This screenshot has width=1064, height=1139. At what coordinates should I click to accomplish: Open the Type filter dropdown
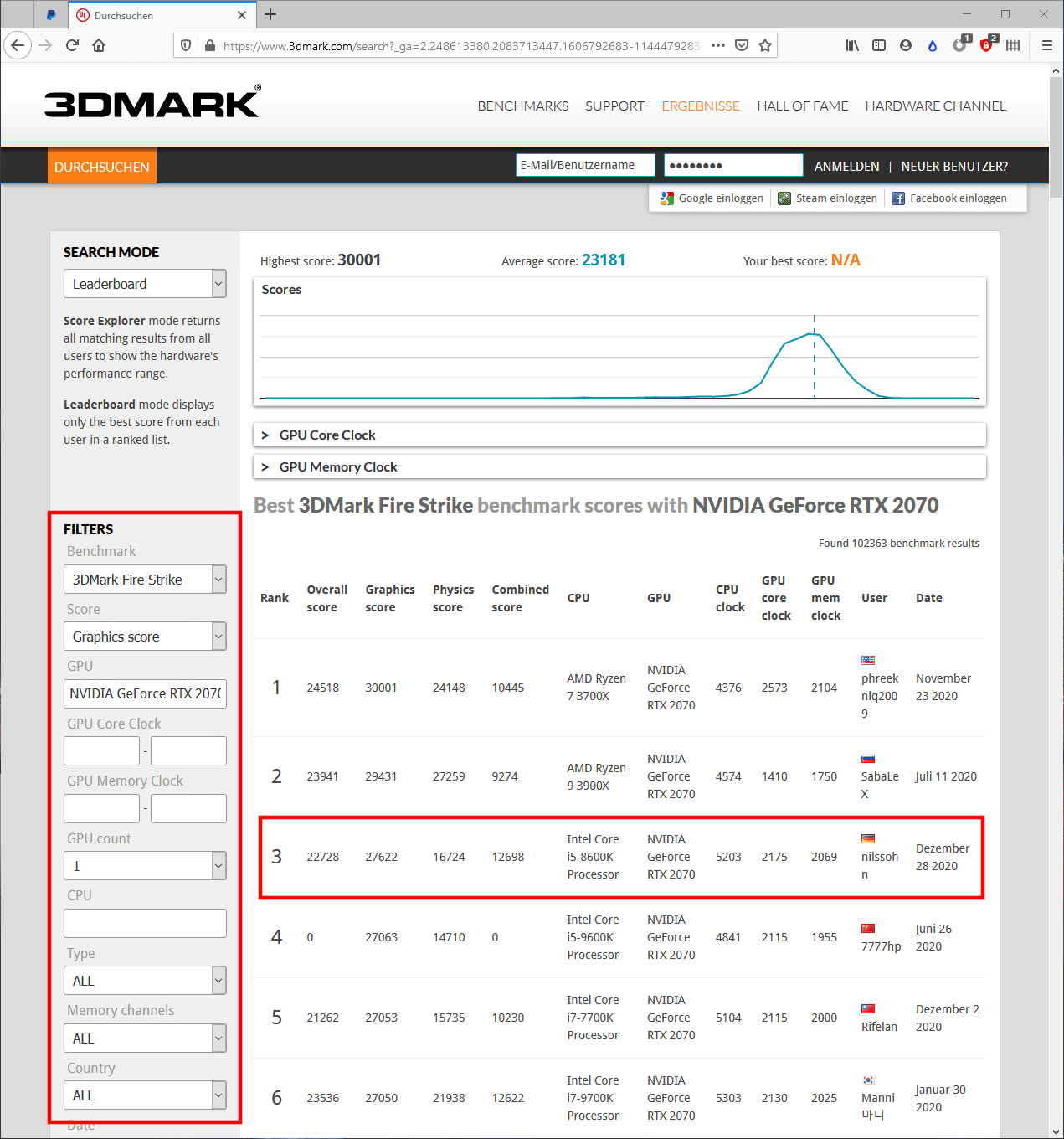click(145, 981)
